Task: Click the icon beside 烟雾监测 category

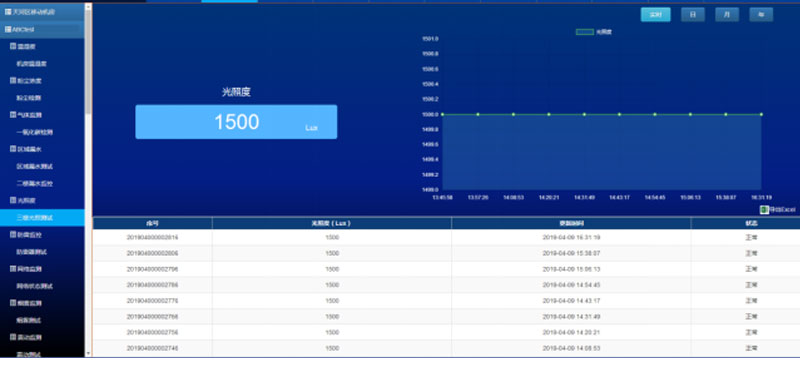Action: 13,303
